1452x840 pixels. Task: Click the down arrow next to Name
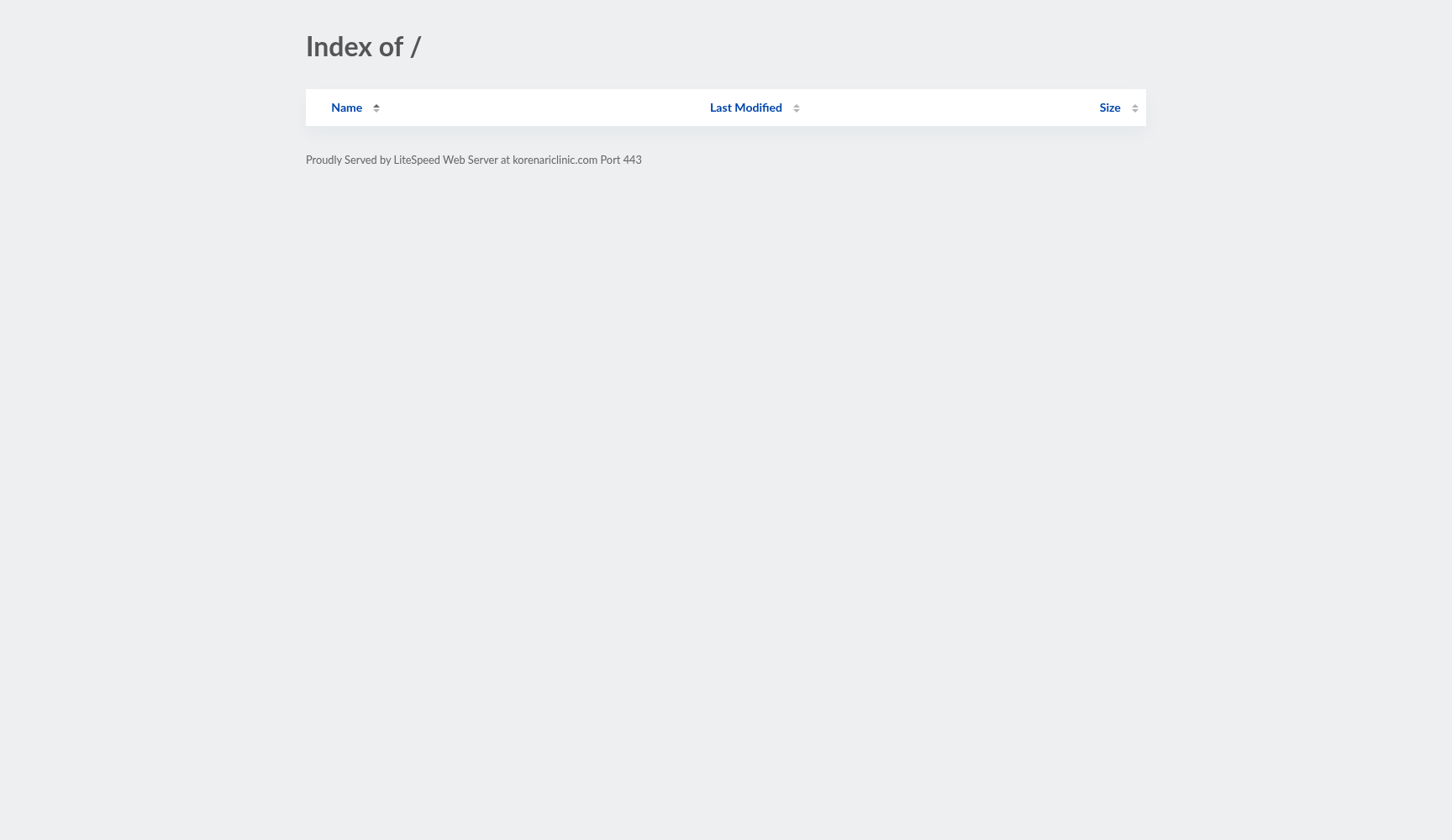click(x=376, y=111)
